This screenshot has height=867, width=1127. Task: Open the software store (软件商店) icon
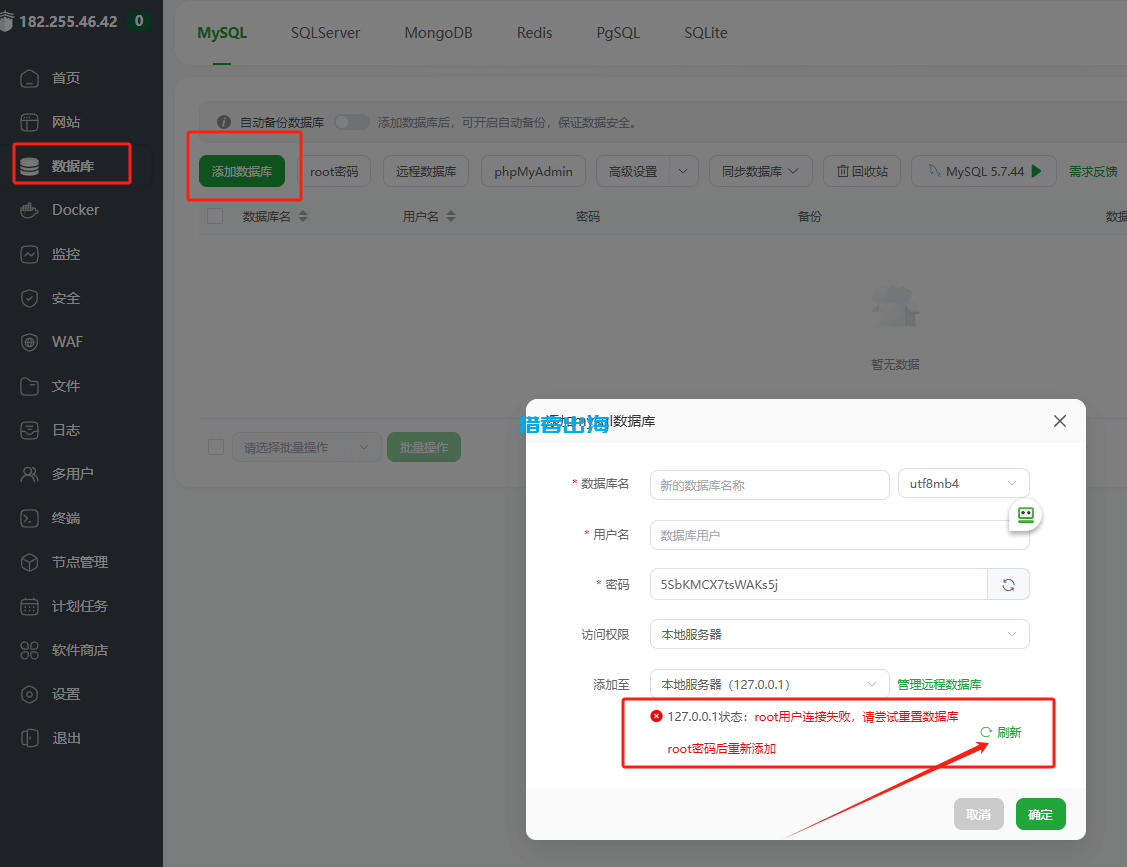click(30, 650)
